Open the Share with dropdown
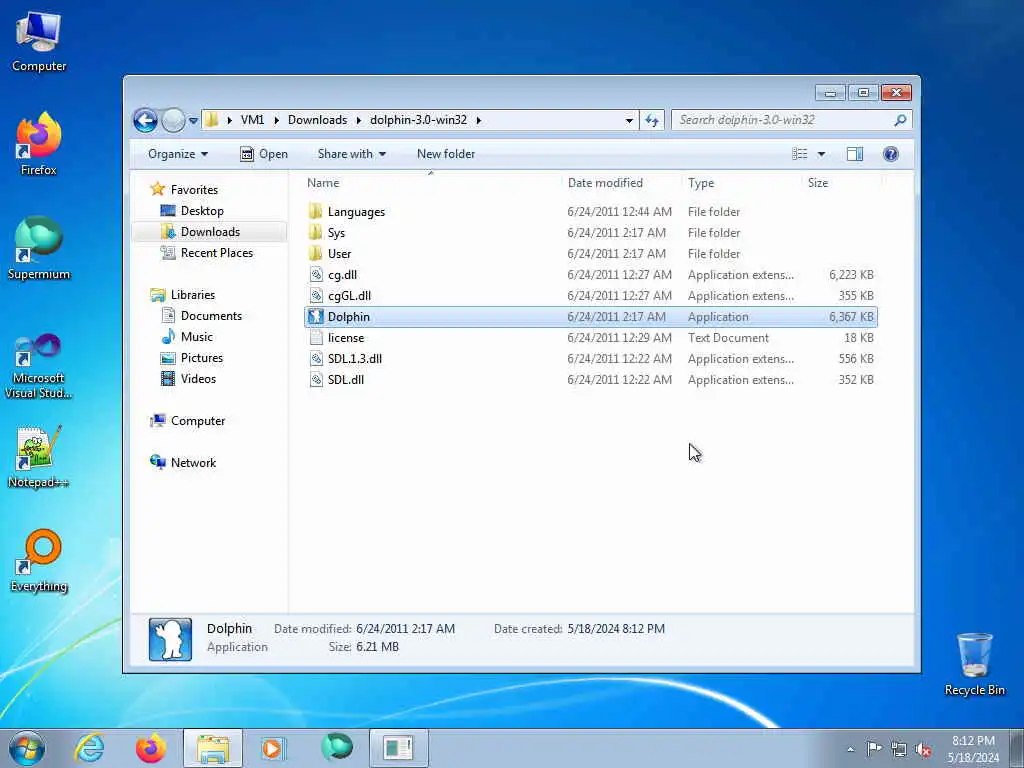Image resolution: width=1024 pixels, height=768 pixels. point(351,154)
